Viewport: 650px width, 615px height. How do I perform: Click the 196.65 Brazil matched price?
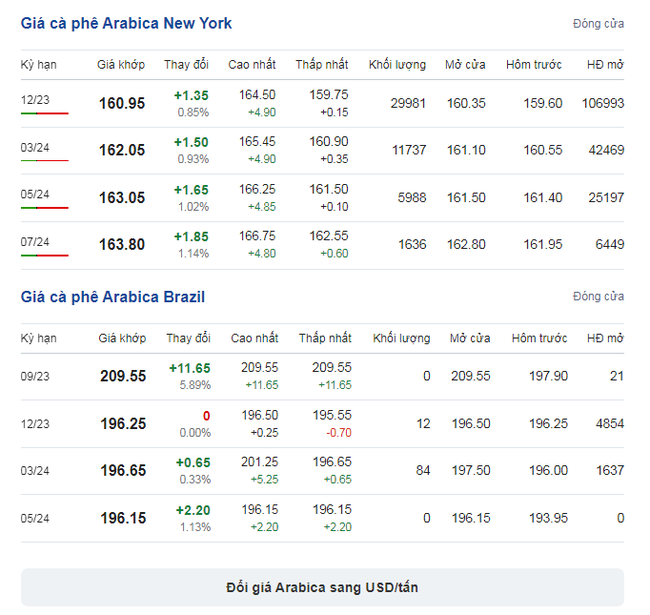123,470
